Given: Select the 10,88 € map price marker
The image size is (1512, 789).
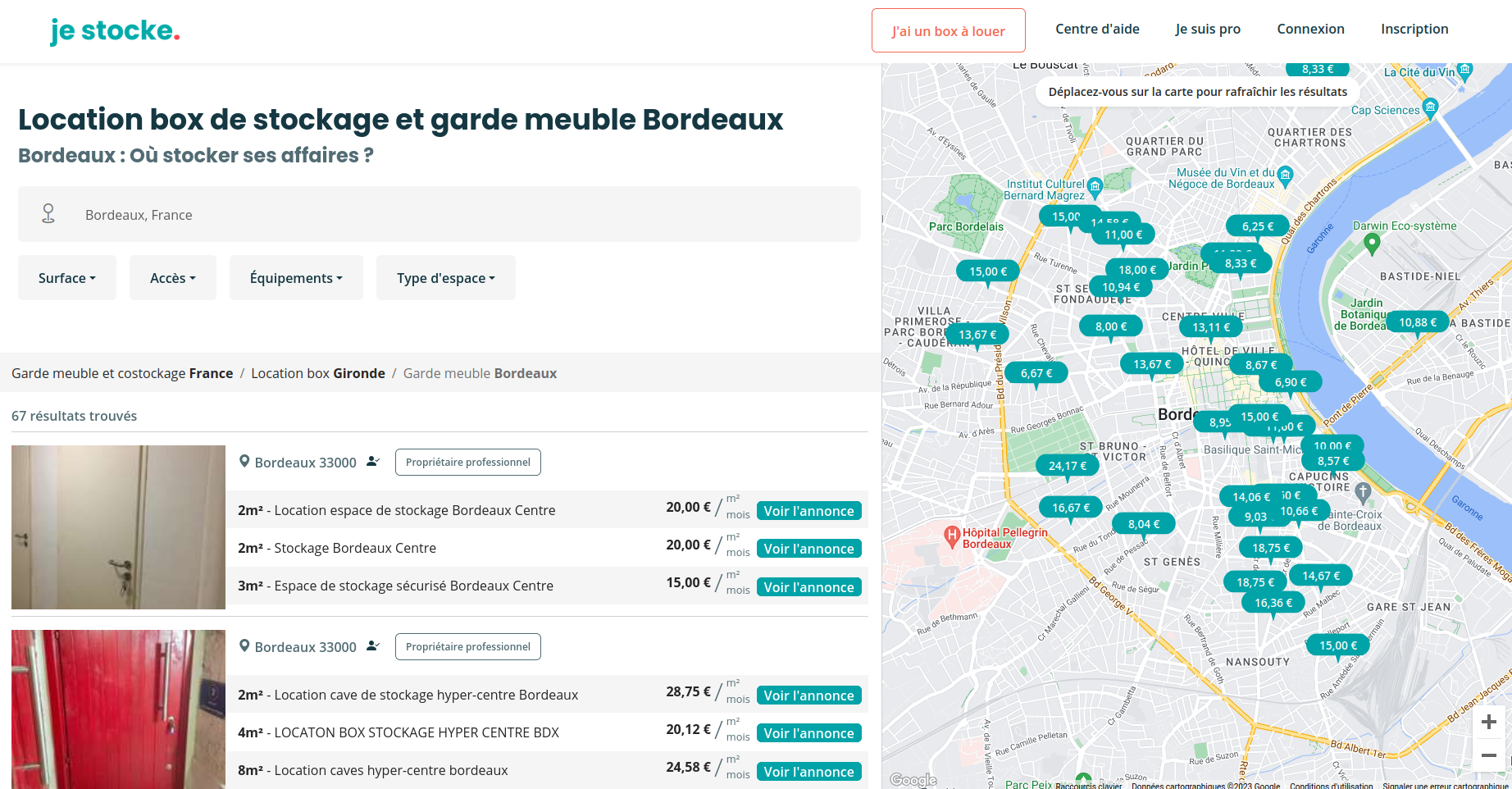Looking at the screenshot, I should coord(1418,322).
